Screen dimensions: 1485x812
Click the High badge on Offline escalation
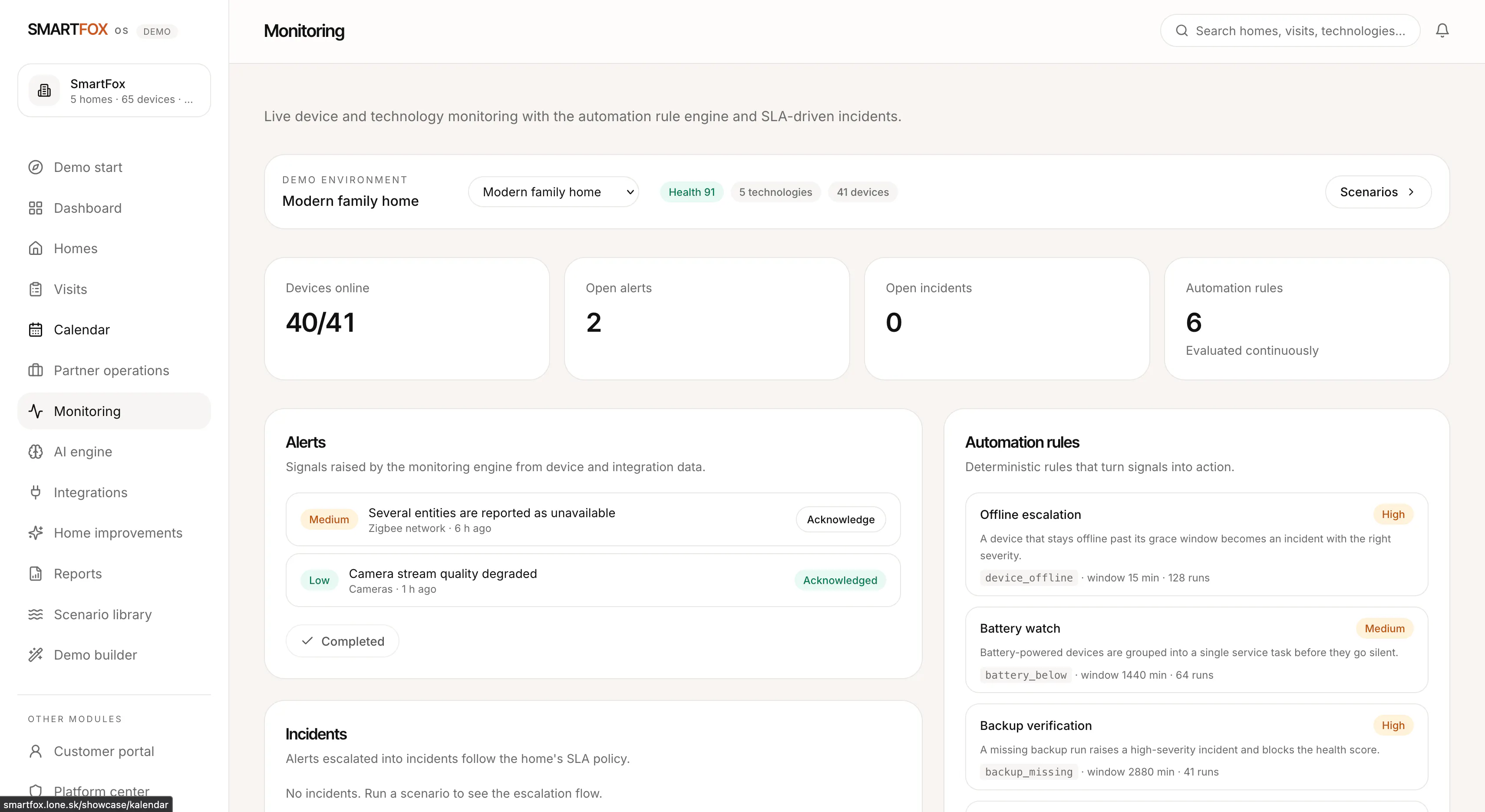(x=1393, y=514)
